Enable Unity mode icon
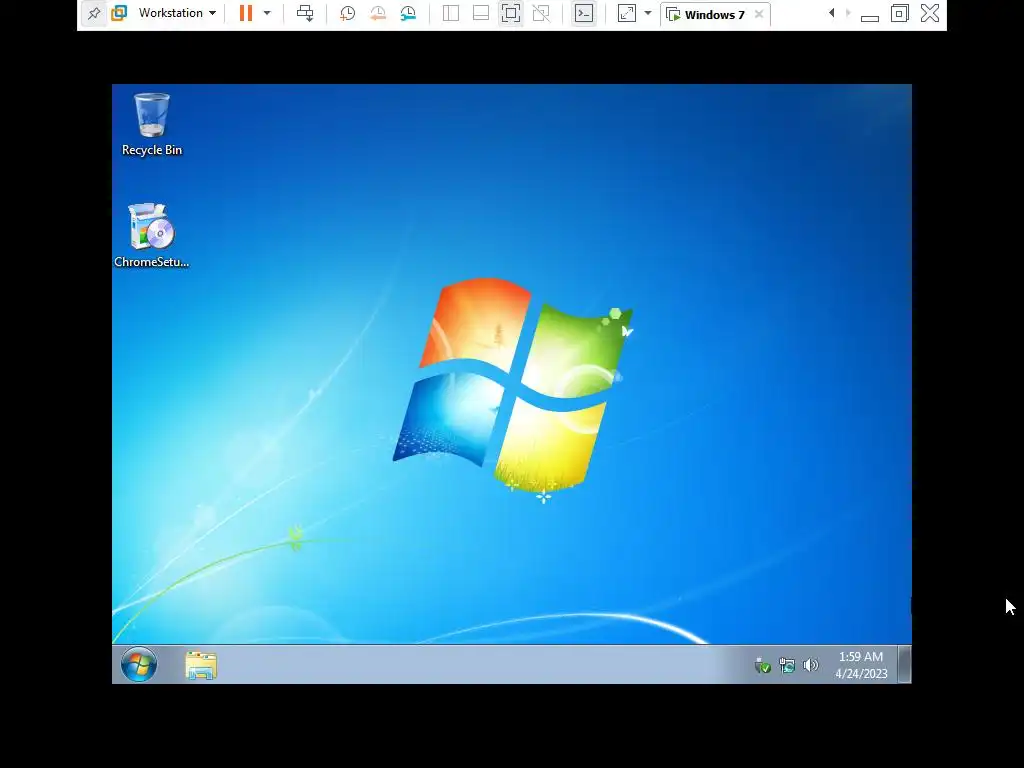Screen dimensions: 1024x768 point(541,13)
